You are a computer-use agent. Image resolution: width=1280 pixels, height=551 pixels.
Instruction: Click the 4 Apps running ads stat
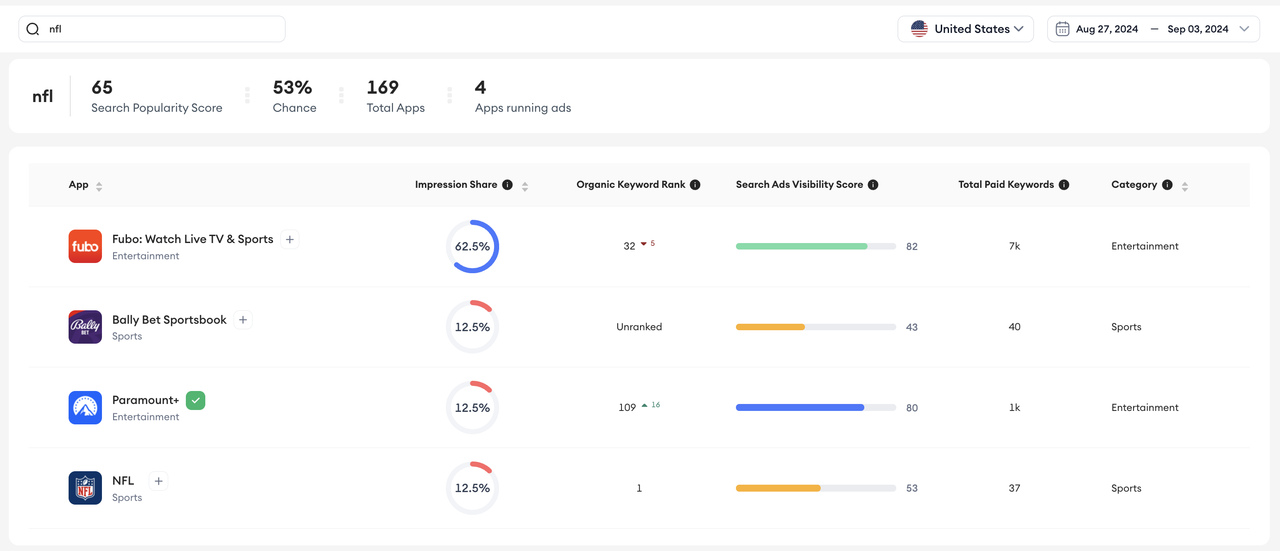(523, 96)
